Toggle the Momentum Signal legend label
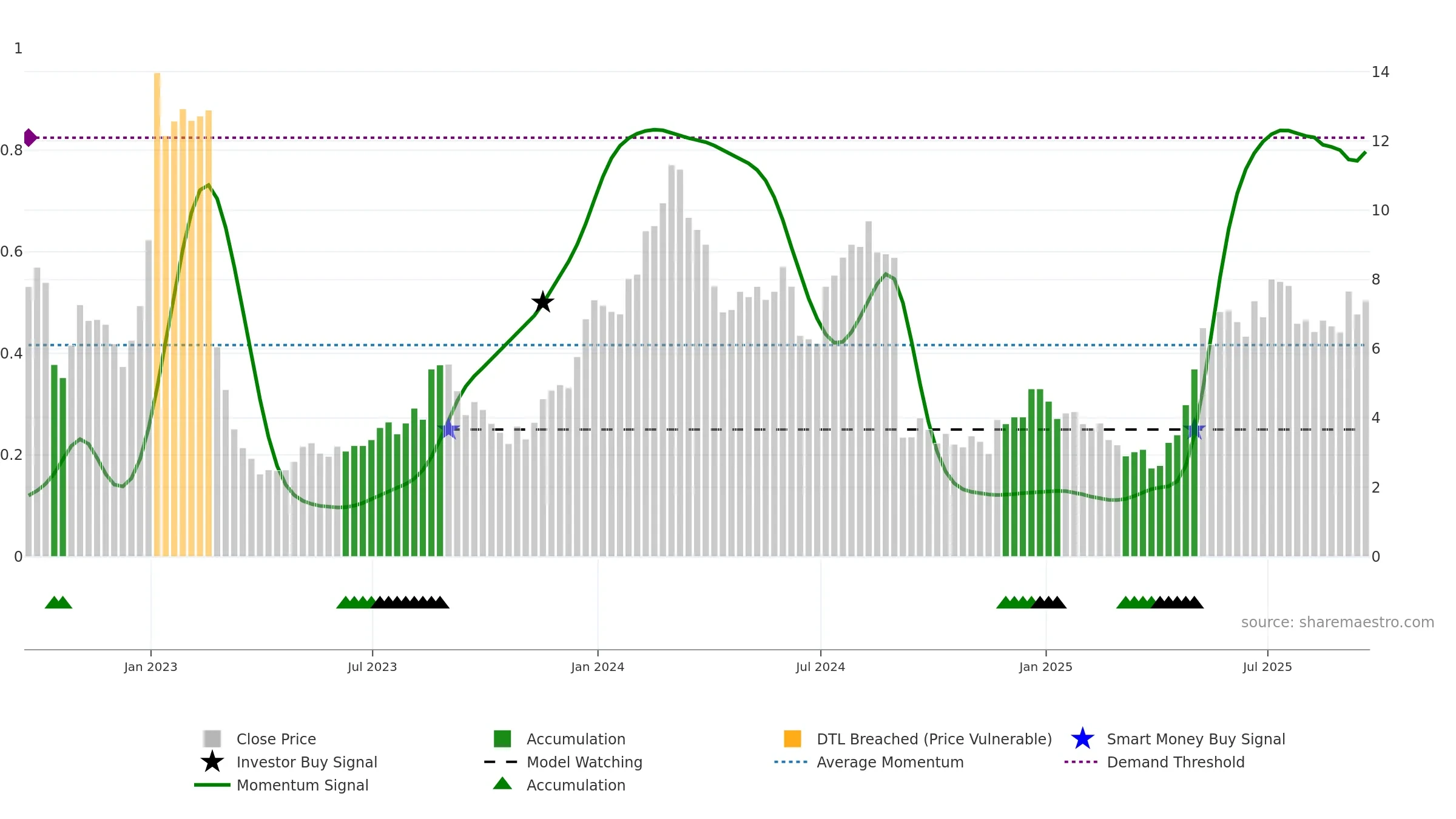 pos(303,785)
